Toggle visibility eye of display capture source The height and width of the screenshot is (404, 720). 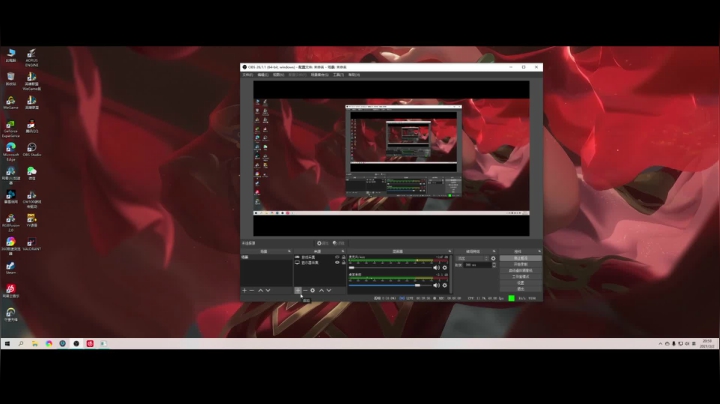[337, 263]
